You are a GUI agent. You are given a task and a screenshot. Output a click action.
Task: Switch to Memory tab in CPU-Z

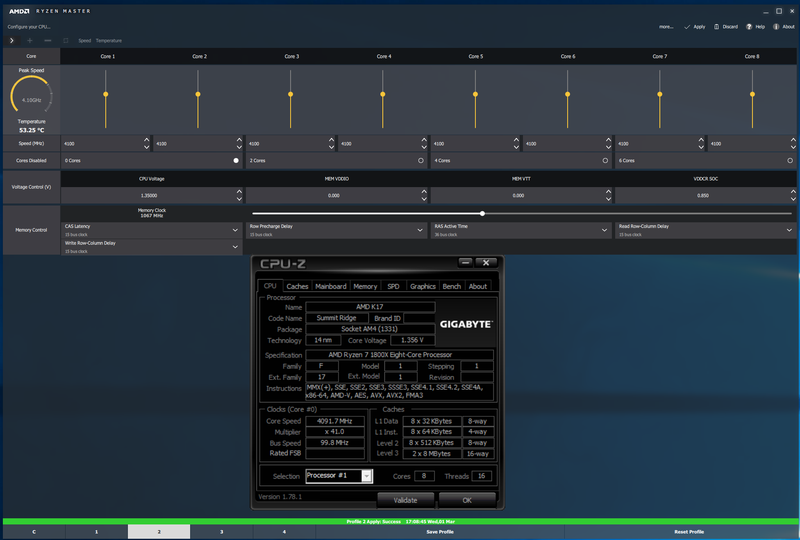365,286
